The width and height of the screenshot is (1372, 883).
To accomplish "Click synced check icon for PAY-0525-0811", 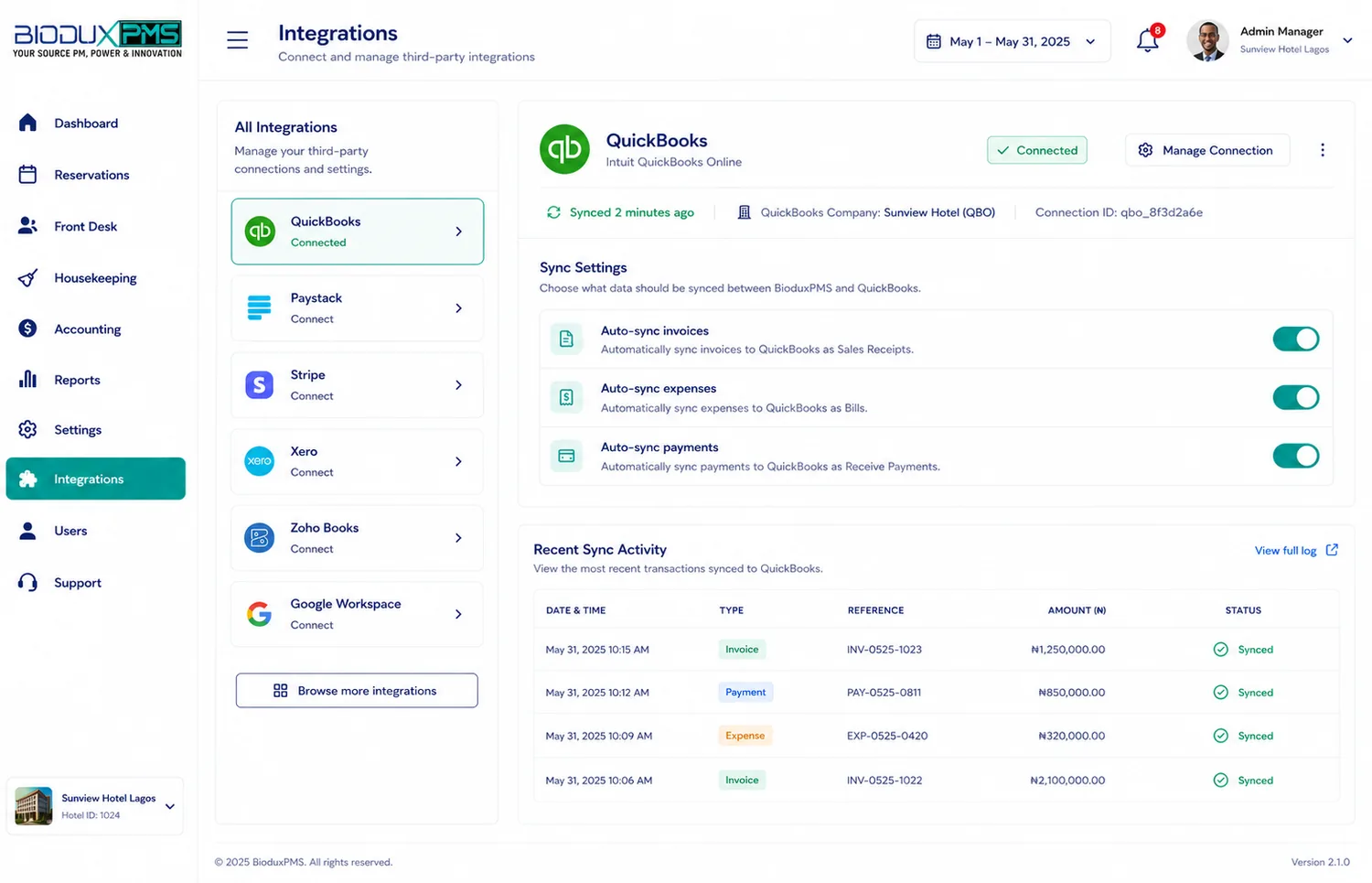I will [1220, 693].
